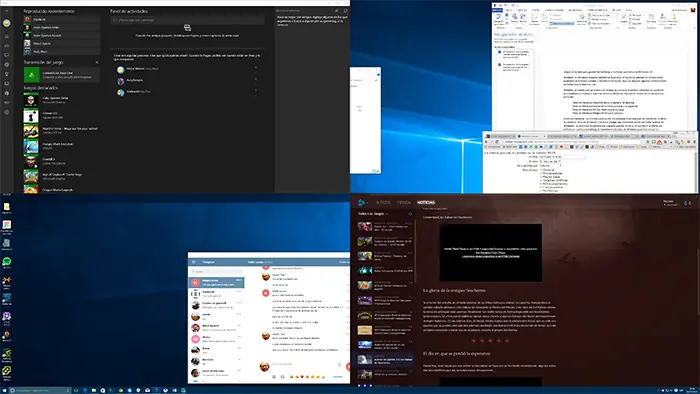Go to Home in Xbox sidebar
This screenshot has width=700, height=394.
(x=7, y=36)
